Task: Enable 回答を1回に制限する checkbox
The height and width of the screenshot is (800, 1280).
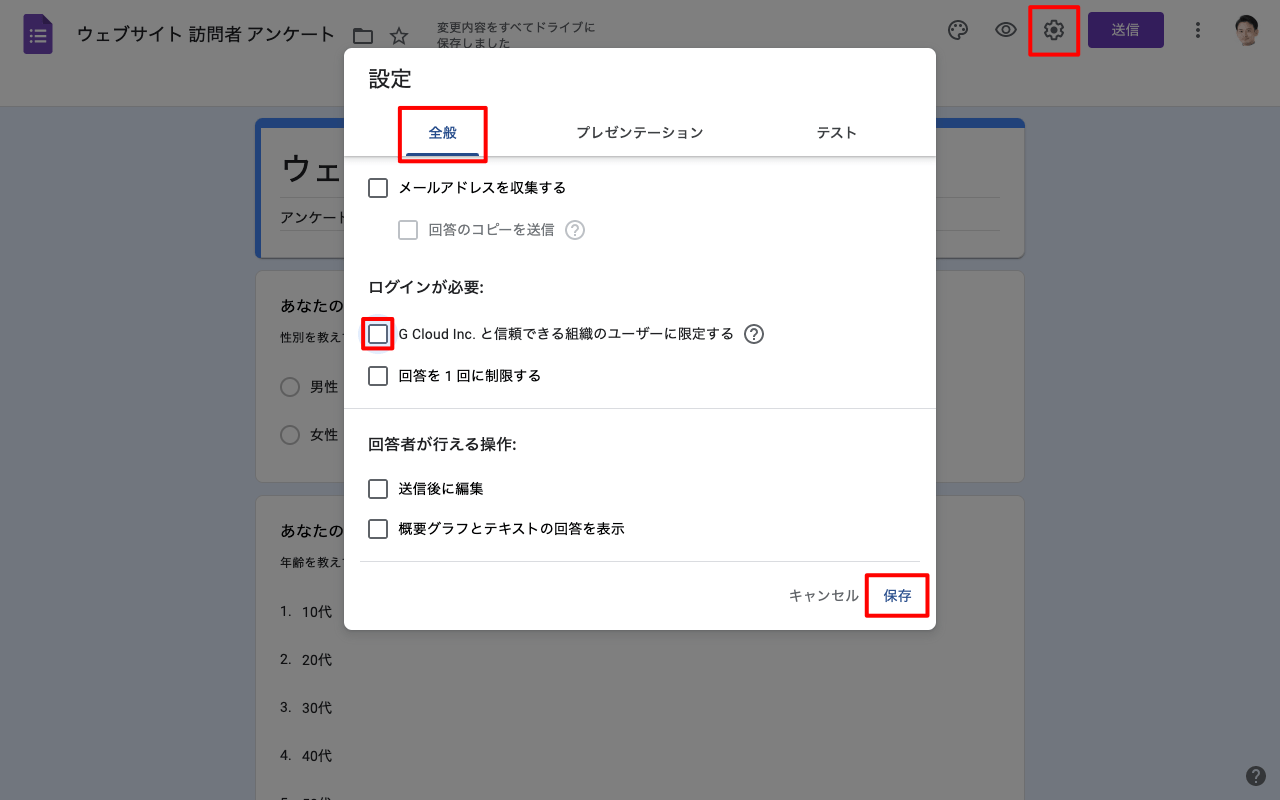Action: 378,376
